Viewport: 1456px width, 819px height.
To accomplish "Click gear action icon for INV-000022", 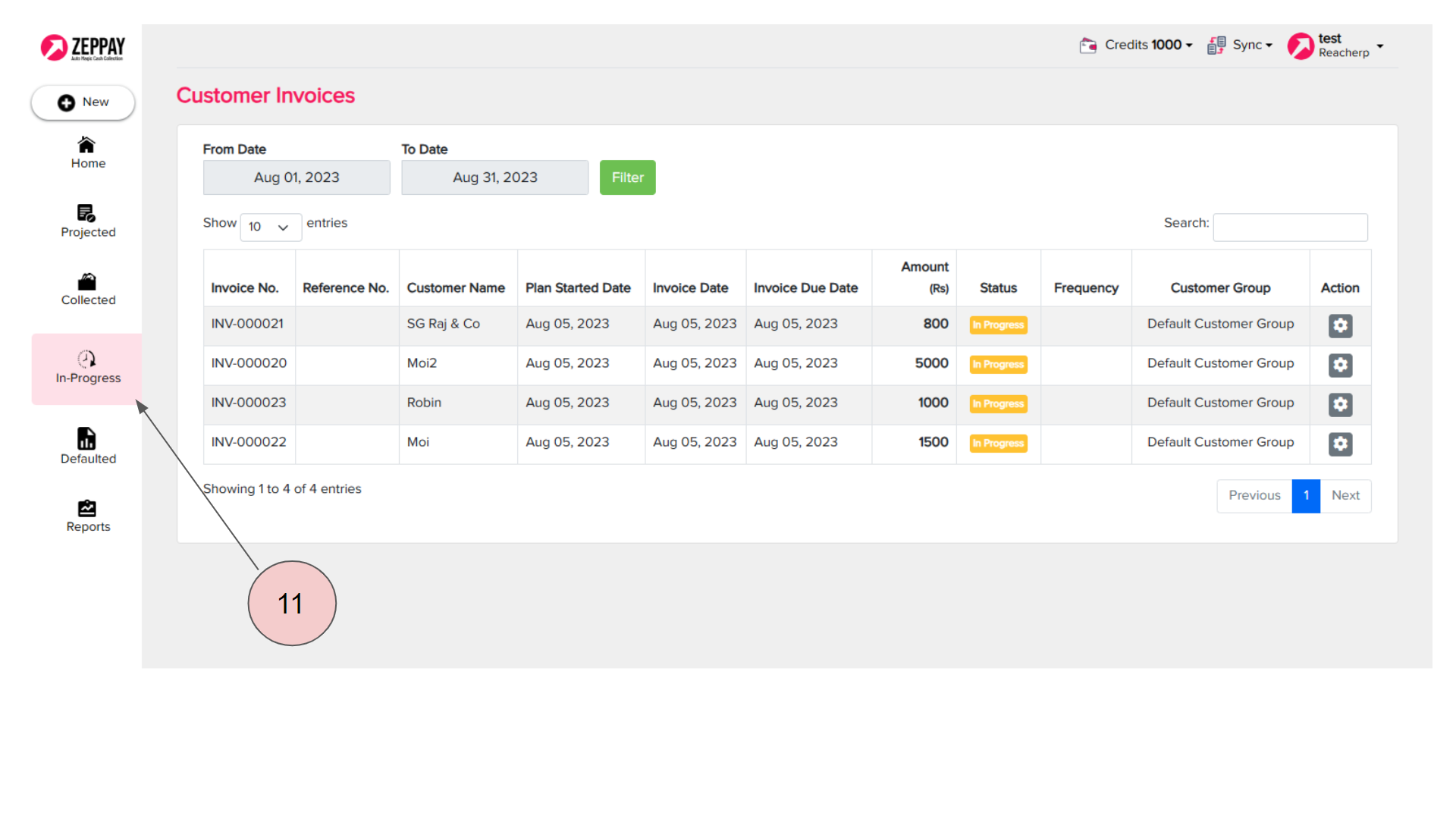I will pos(1340,444).
